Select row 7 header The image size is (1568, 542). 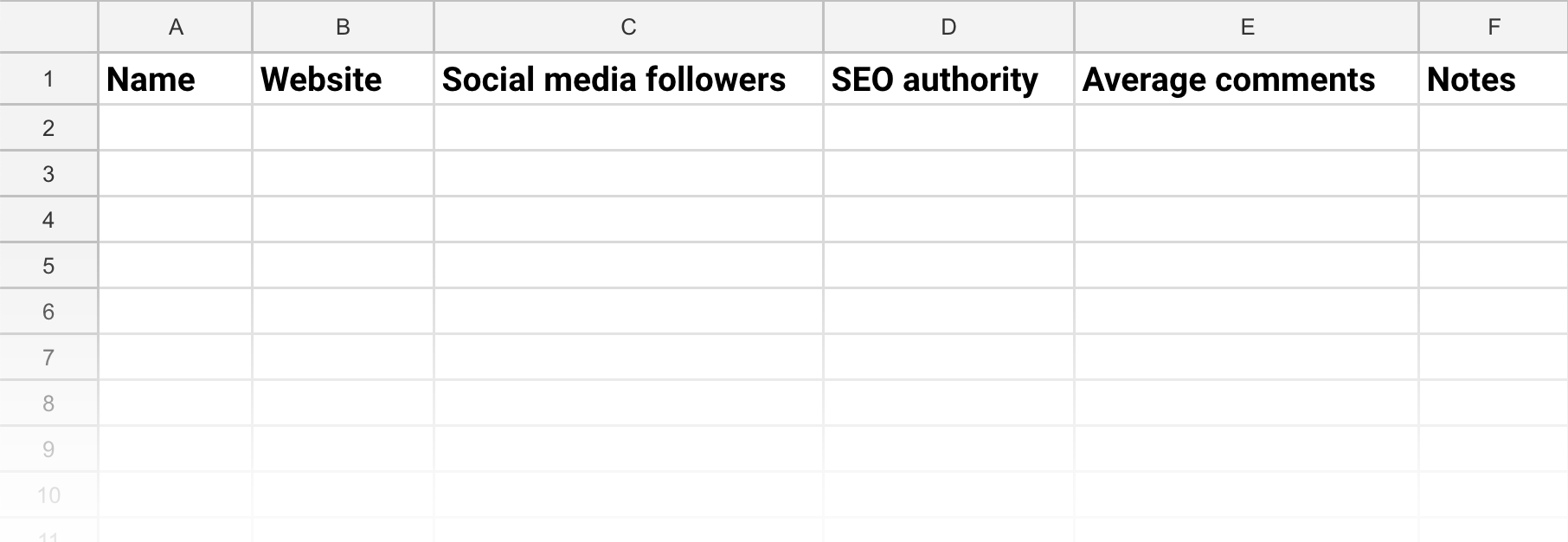tap(48, 358)
